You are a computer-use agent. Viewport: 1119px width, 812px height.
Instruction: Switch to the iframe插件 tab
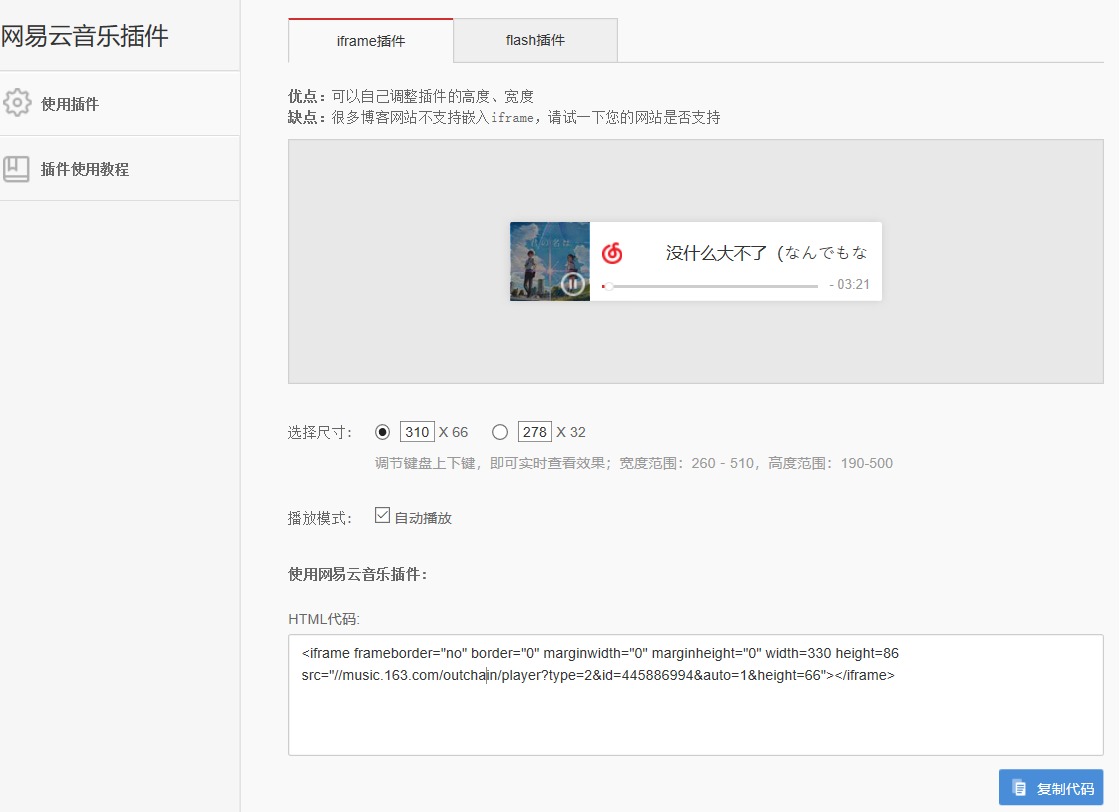pyautogui.click(x=370, y=41)
